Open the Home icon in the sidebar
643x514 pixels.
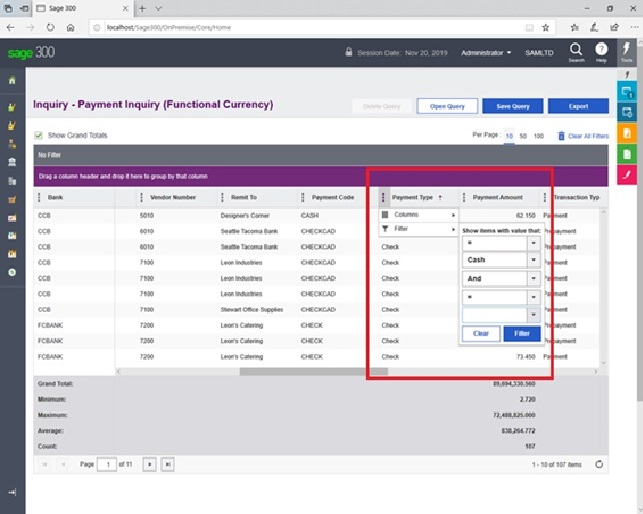click(x=12, y=80)
